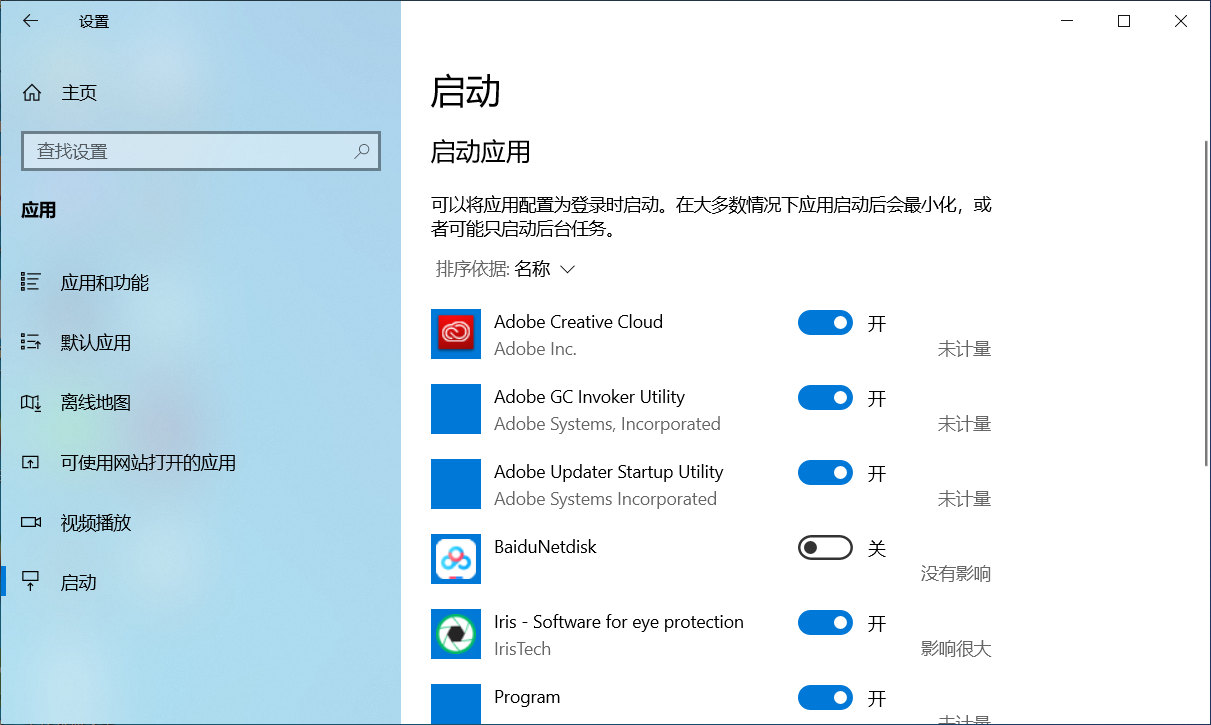
Task: Click the 影响很大 impact label
Action: (x=956, y=649)
